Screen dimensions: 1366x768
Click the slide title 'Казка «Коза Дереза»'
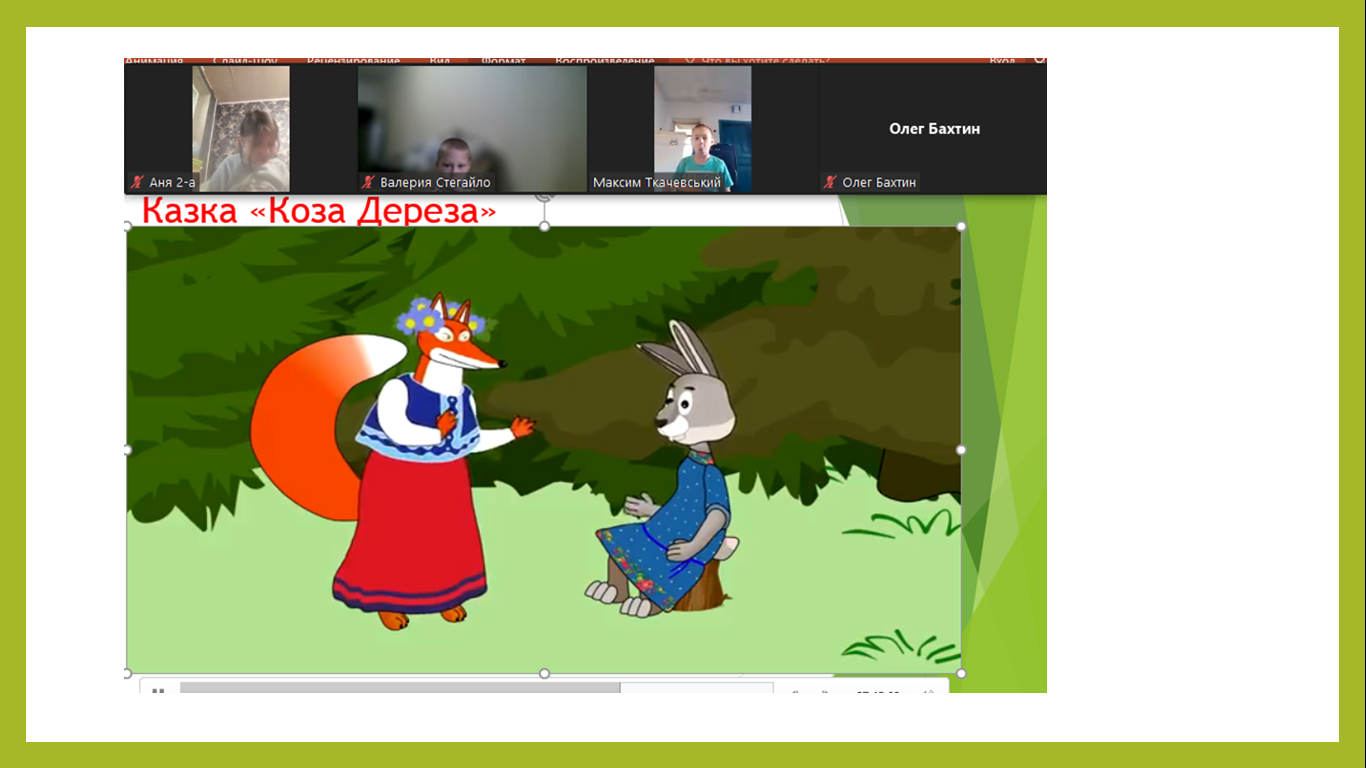pyautogui.click(x=319, y=212)
